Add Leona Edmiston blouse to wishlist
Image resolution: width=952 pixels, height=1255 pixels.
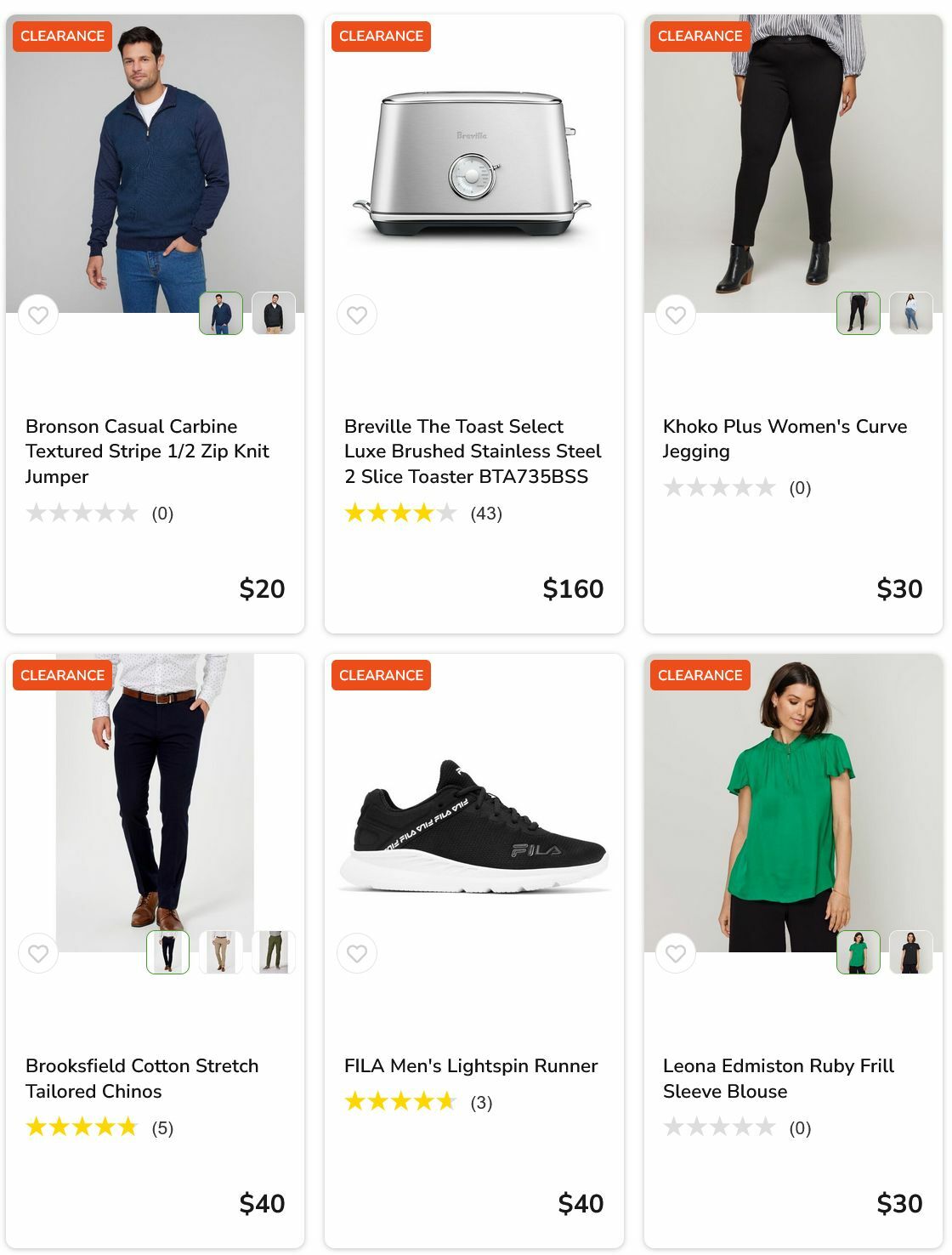pyautogui.click(x=676, y=954)
